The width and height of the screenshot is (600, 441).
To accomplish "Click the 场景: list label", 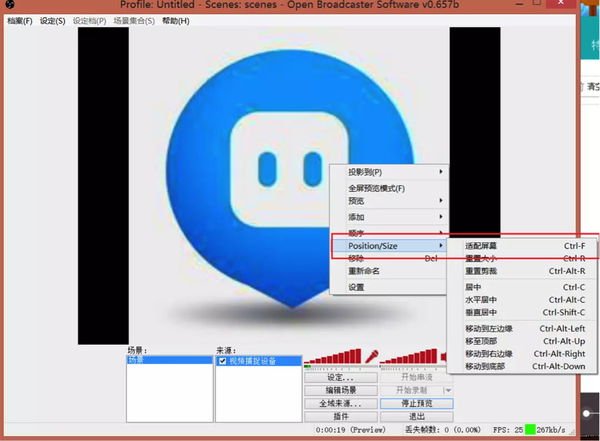I will pos(137,350).
